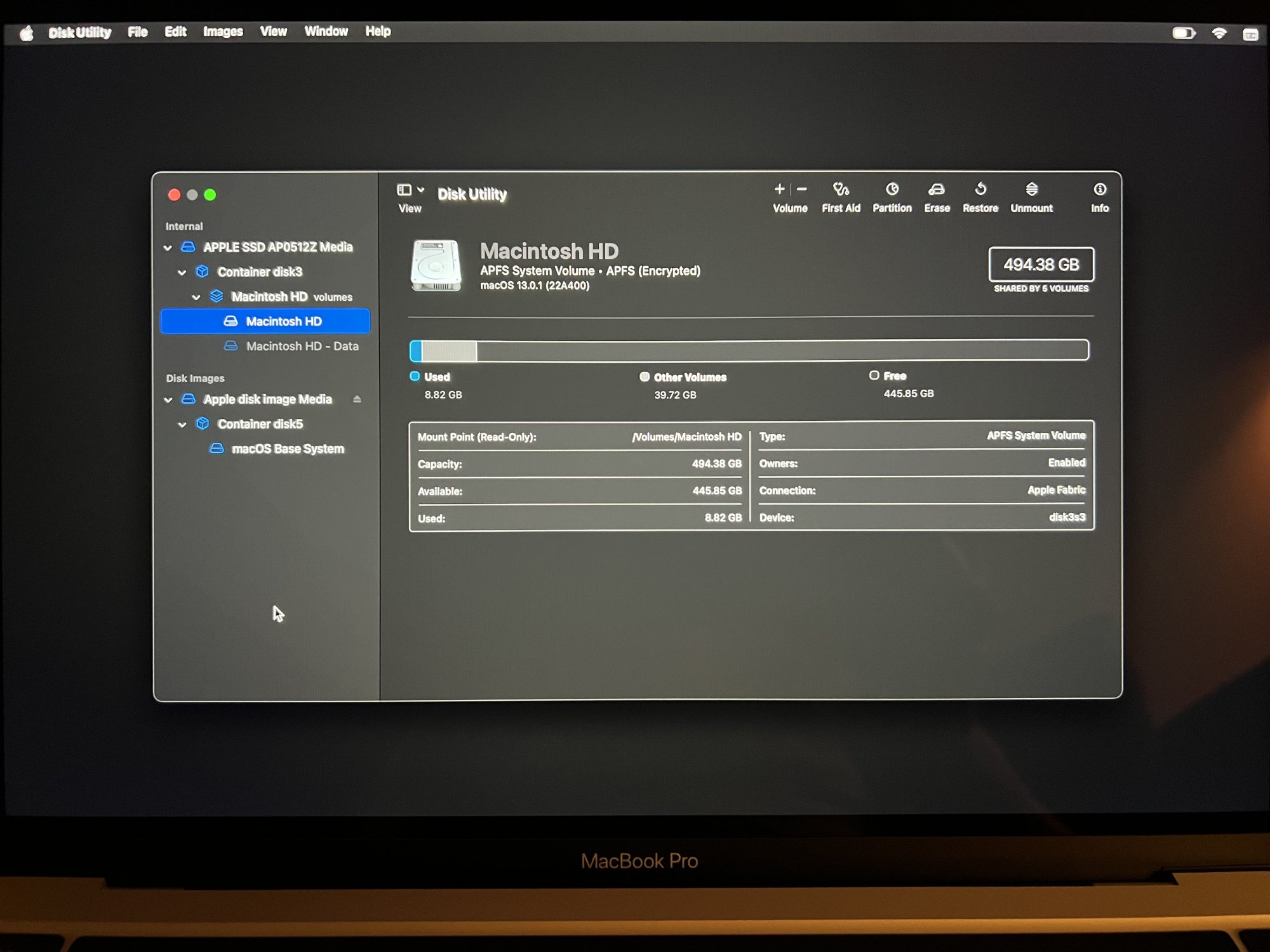Screen dimensions: 1270x952
Task: Click the Available 445.85 GB value
Action: pos(717,491)
